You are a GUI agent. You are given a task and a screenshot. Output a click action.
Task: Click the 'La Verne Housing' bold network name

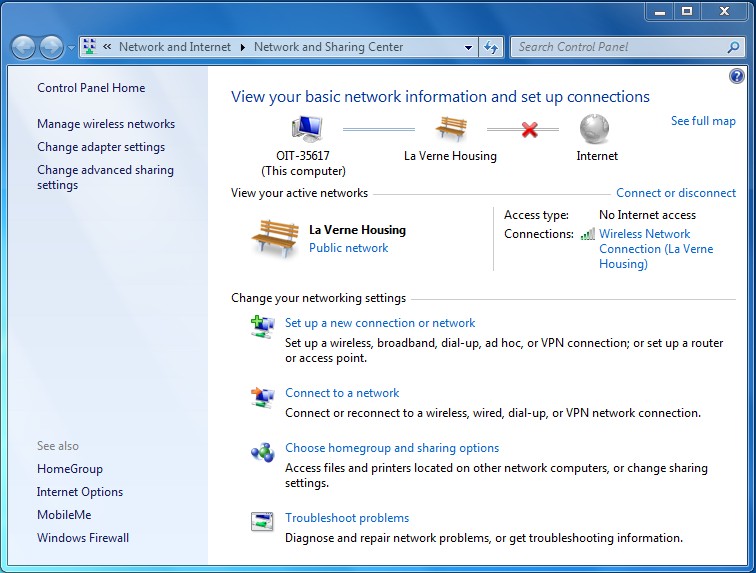click(x=357, y=230)
